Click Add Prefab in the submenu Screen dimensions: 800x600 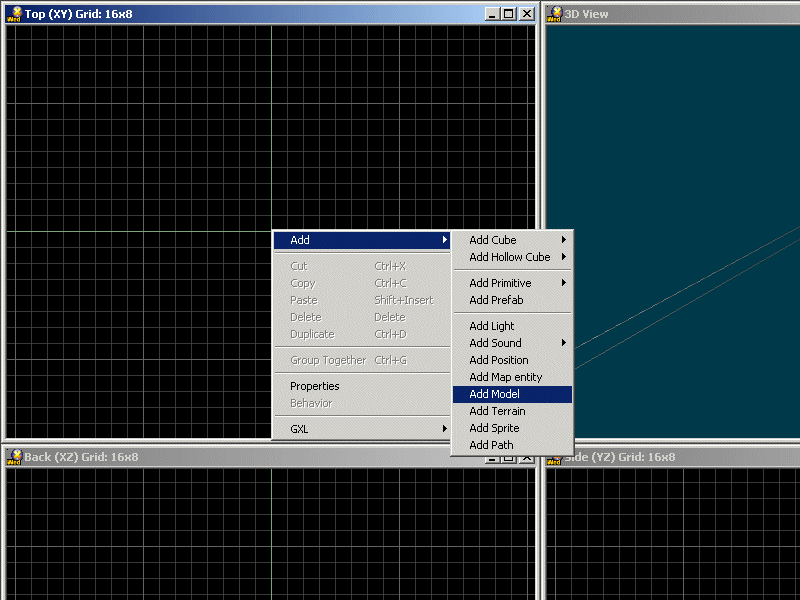511,300
